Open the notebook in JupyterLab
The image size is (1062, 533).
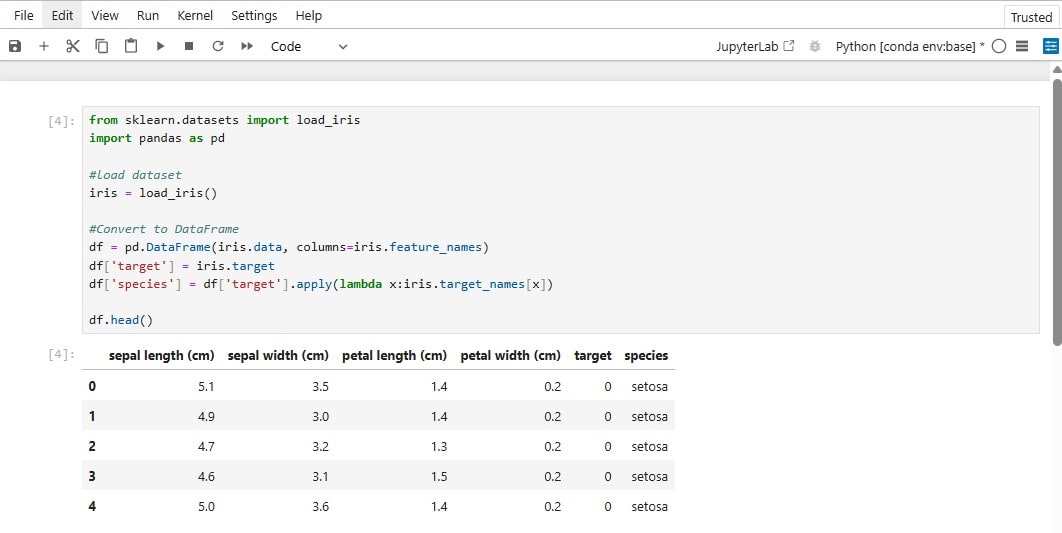pos(755,46)
